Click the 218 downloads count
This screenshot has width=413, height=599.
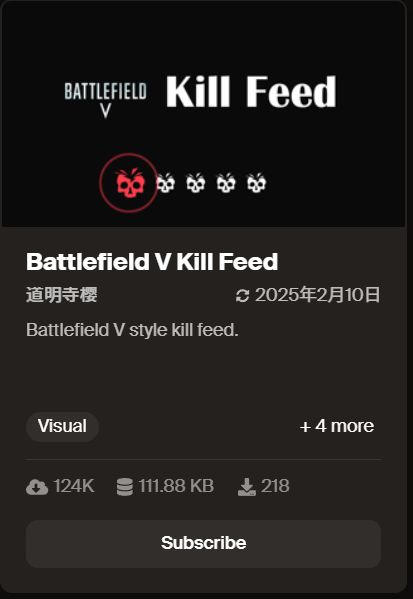[275, 487]
